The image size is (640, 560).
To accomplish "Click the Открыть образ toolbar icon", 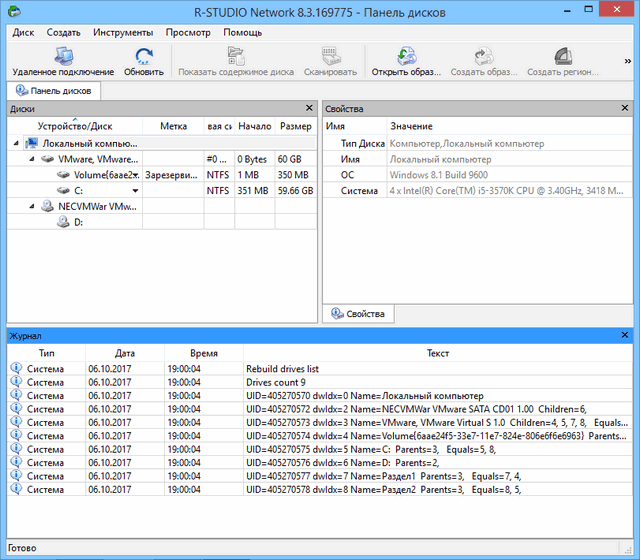I will (405, 57).
